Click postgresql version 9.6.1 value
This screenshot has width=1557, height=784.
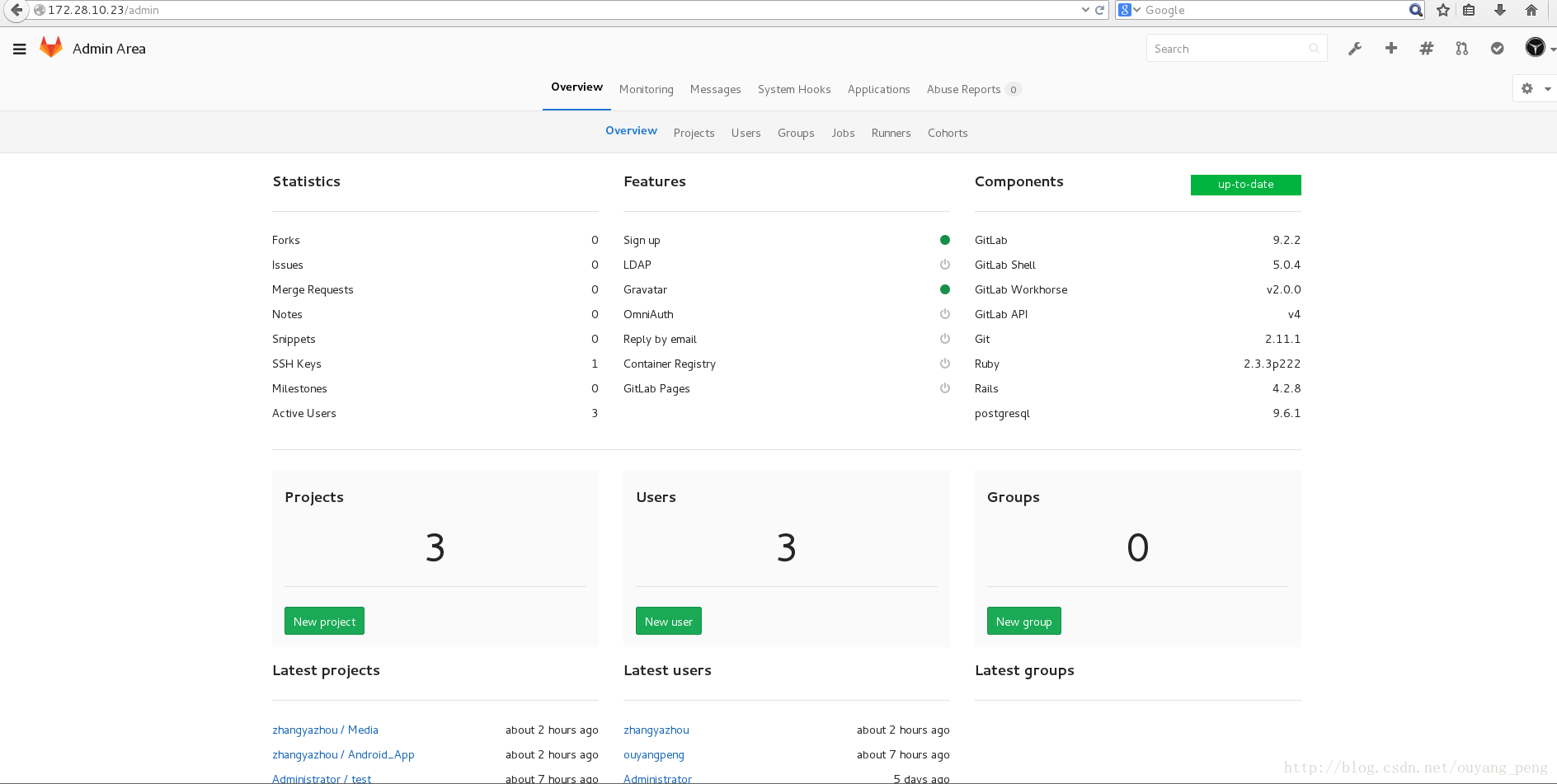tap(1287, 413)
